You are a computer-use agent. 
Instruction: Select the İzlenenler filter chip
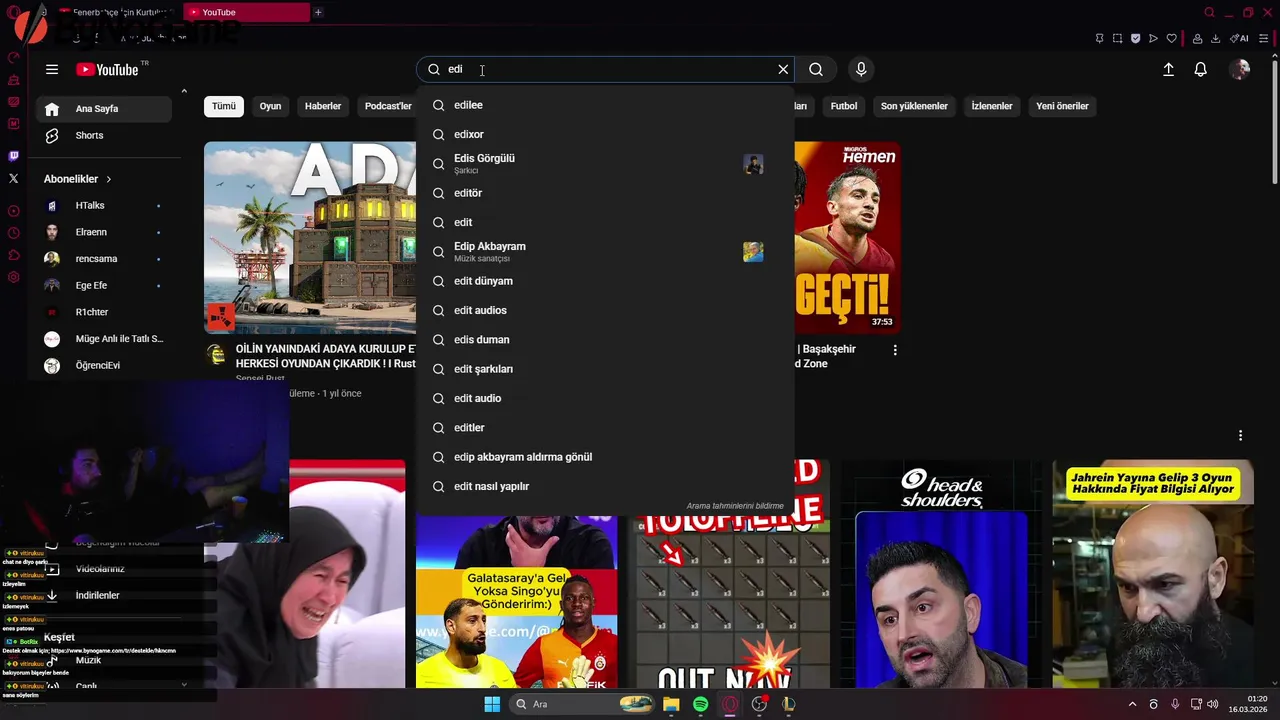point(992,106)
